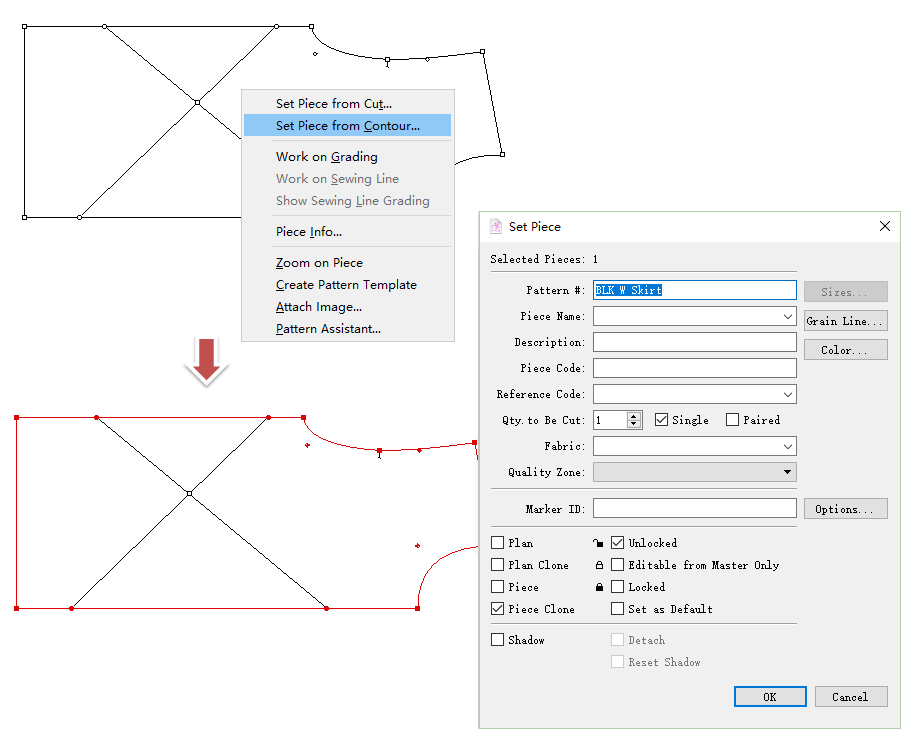Screen dimensions: 910x738
Task: Click the Set Piece dialog title icon
Action: [496, 227]
